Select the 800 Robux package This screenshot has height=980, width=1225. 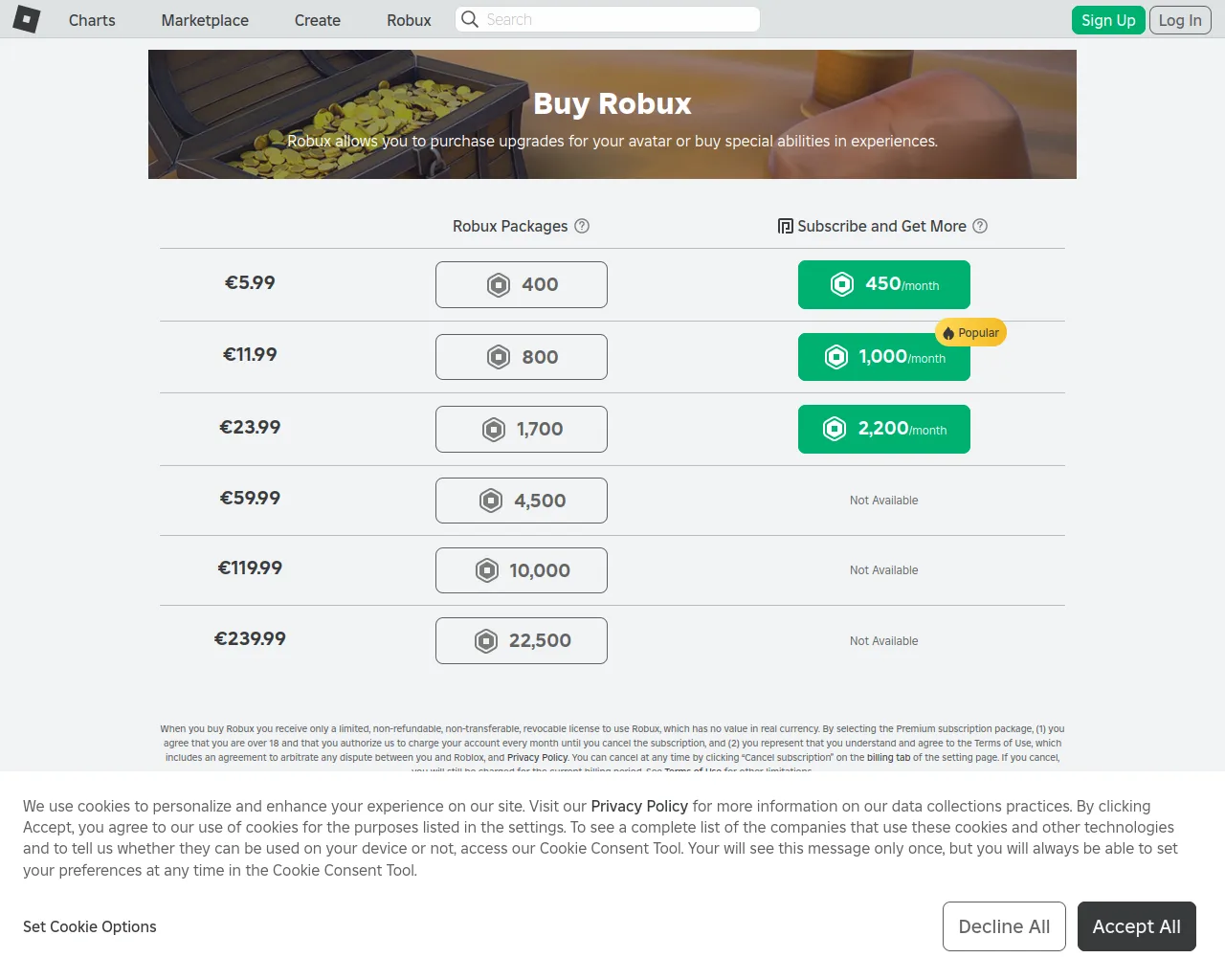pyautogui.click(x=522, y=357)
